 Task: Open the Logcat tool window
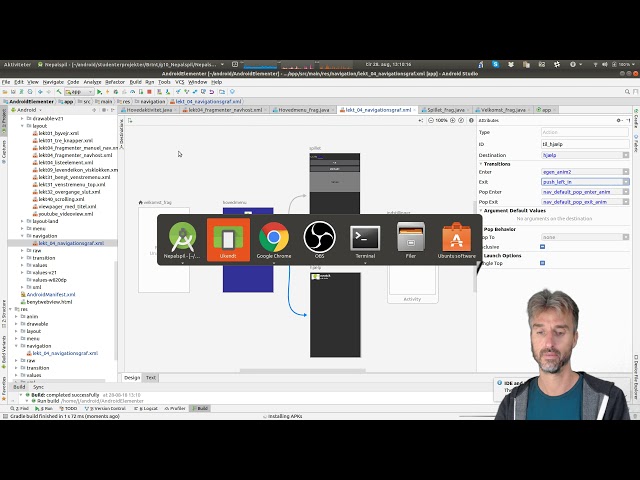146,408
